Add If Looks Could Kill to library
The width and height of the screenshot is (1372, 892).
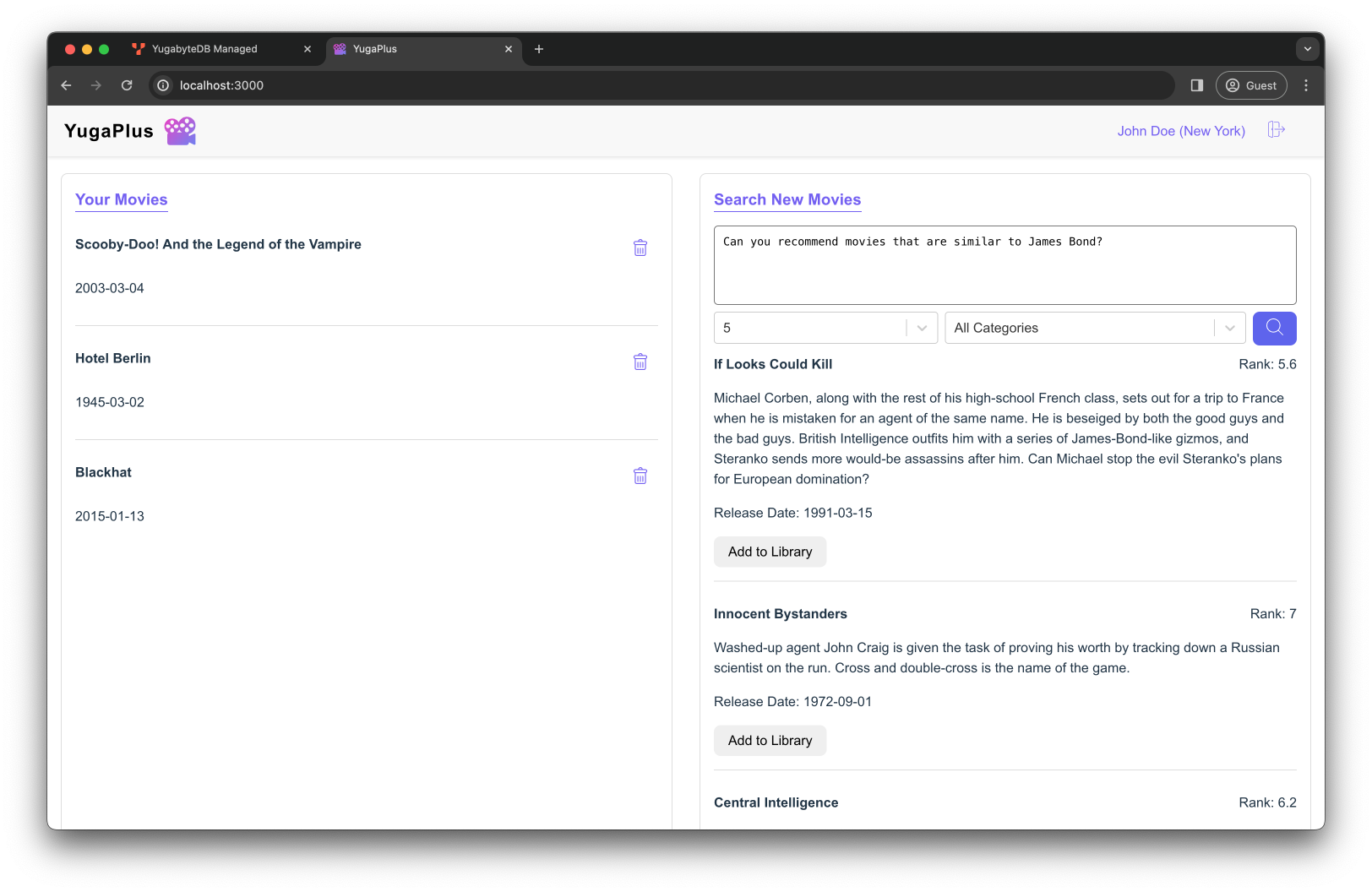770,551
